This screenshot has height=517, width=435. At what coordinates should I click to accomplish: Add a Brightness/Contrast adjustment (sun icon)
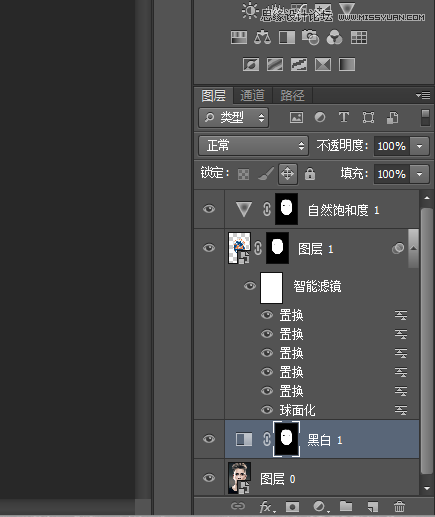coord(250,11)
